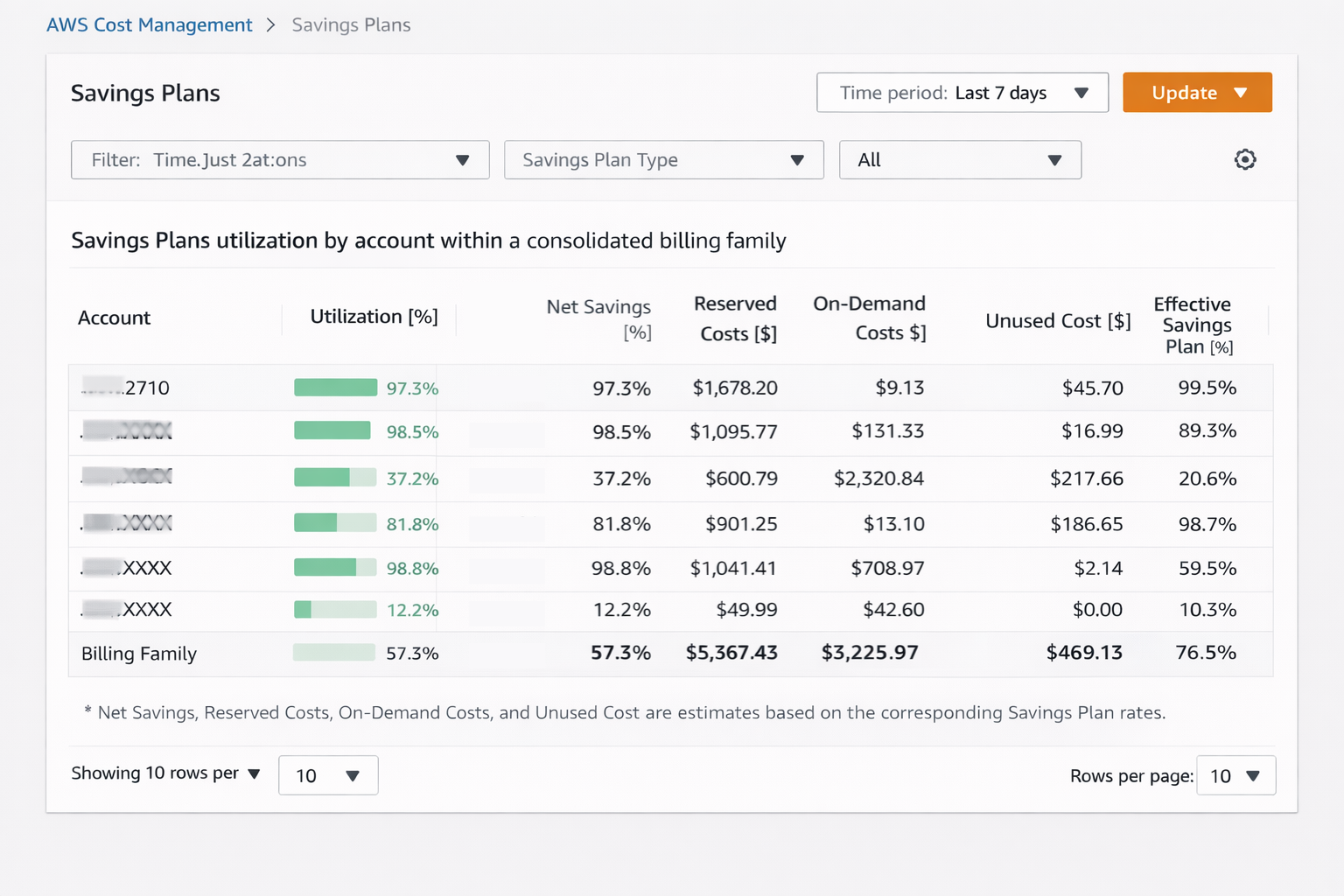Sort by Effective Savings Plan [%] header

(1195, 325)
